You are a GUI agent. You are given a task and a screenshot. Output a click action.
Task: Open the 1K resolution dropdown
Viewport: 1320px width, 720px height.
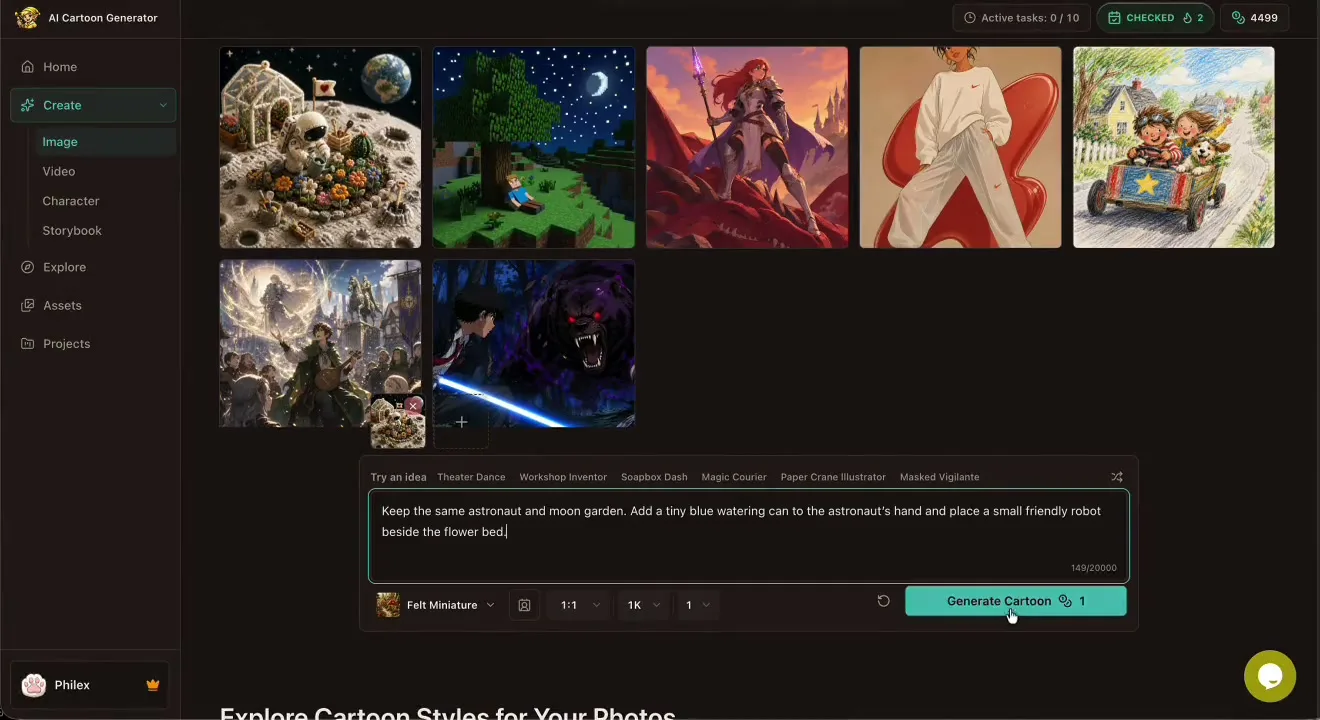pyautogui.click(x=641, y=605)
